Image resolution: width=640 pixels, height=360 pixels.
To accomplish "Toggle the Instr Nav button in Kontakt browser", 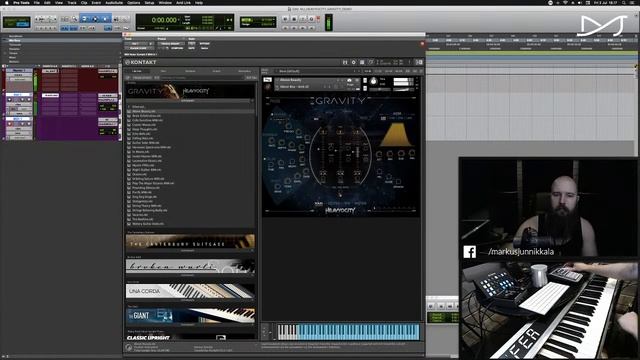I will click(251, 78).
